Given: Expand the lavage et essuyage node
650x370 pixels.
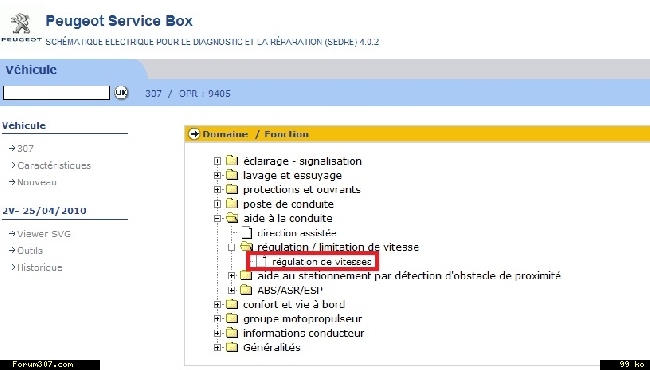Looking at the screenshot, I should click(217, 175).
